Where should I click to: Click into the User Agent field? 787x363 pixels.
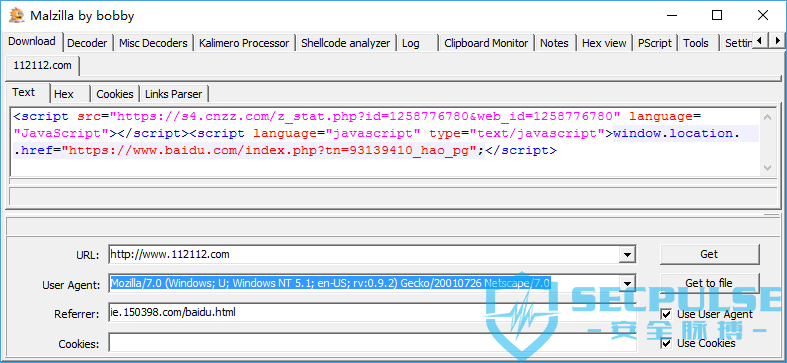click(x=364, y=284)
